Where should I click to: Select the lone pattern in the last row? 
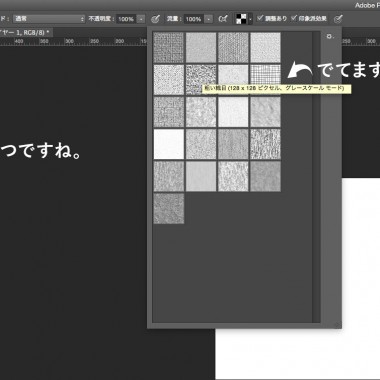coord(169,209)
